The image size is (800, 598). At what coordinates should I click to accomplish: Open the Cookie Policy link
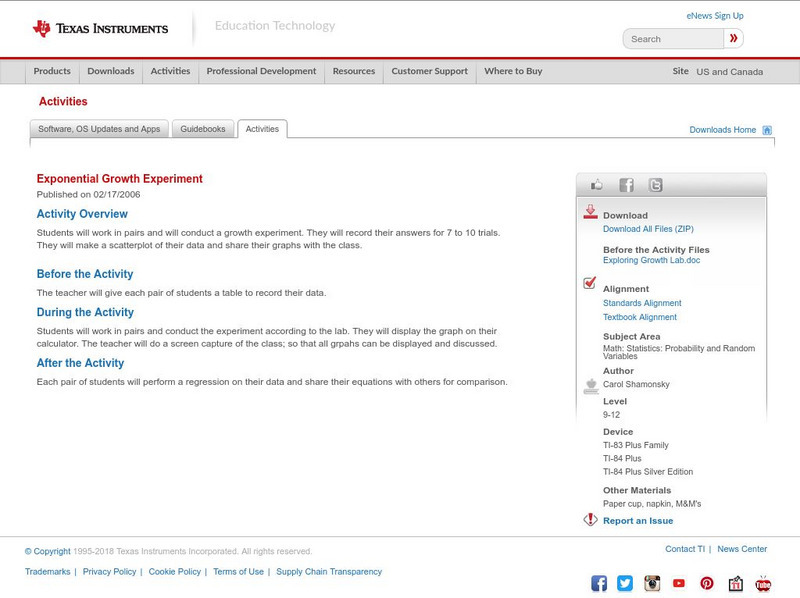tap(174, 572)
